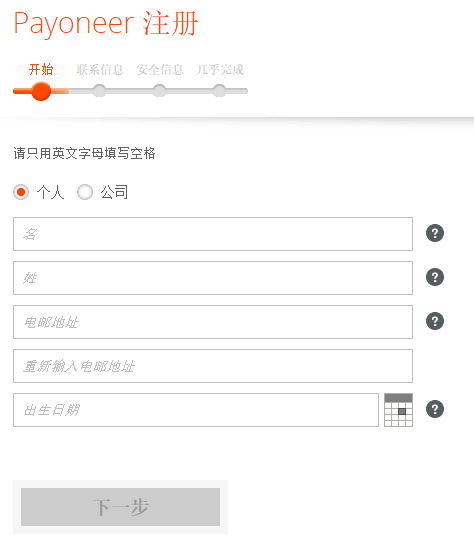
Task: Select the 几乎完成 step label
Action: click(x=220, y=70)
